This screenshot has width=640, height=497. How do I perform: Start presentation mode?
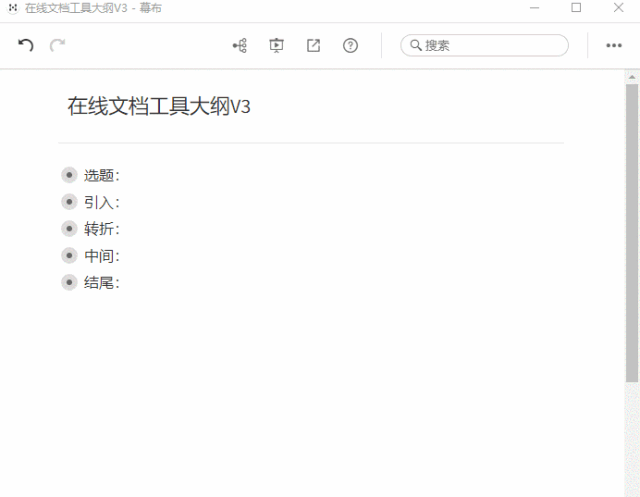pos(276,45)
